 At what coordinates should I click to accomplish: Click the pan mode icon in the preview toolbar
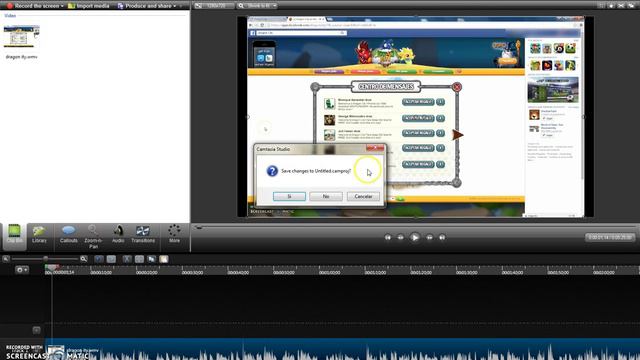[x=611, y=6]
